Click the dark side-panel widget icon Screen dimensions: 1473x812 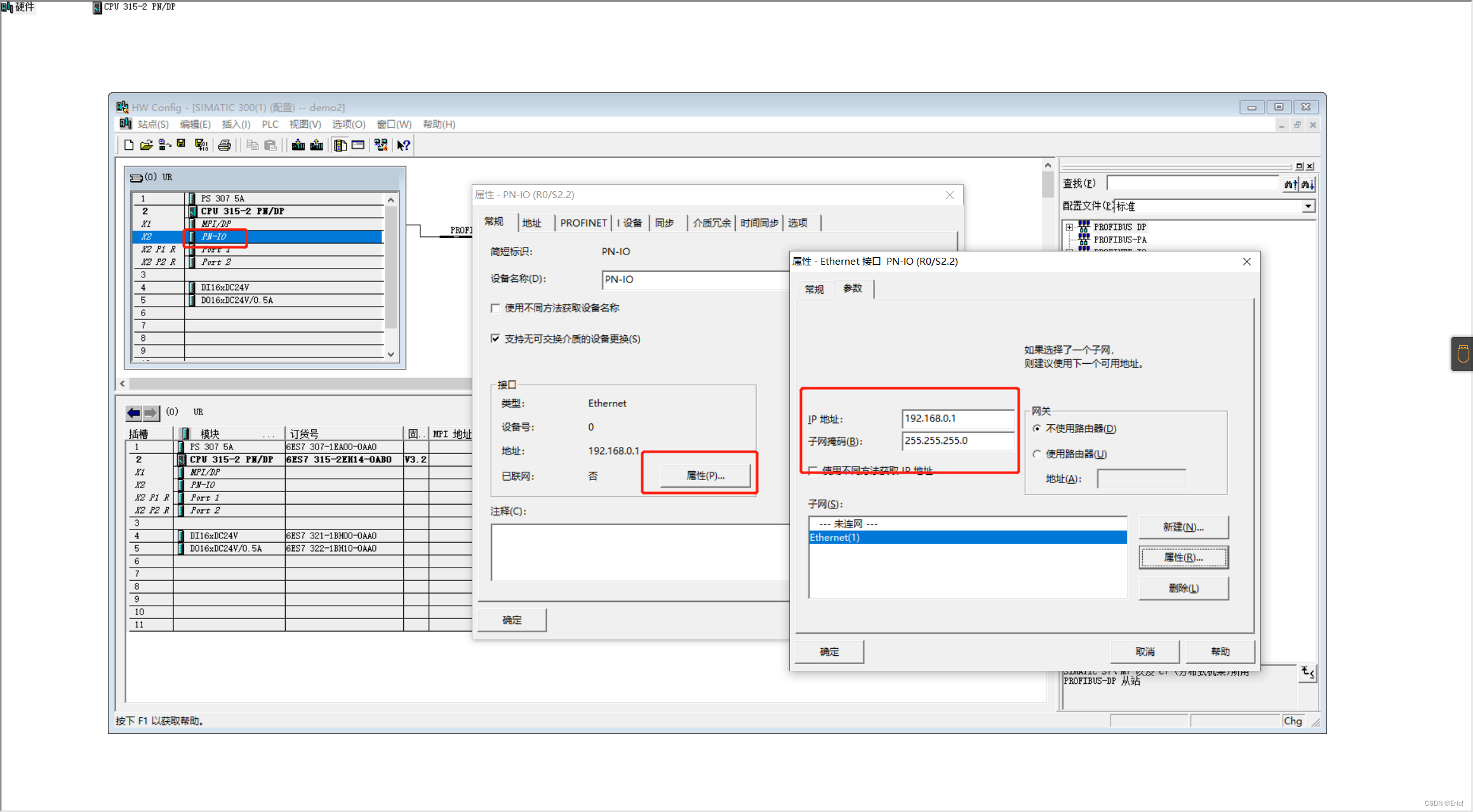coord(1463,354)
